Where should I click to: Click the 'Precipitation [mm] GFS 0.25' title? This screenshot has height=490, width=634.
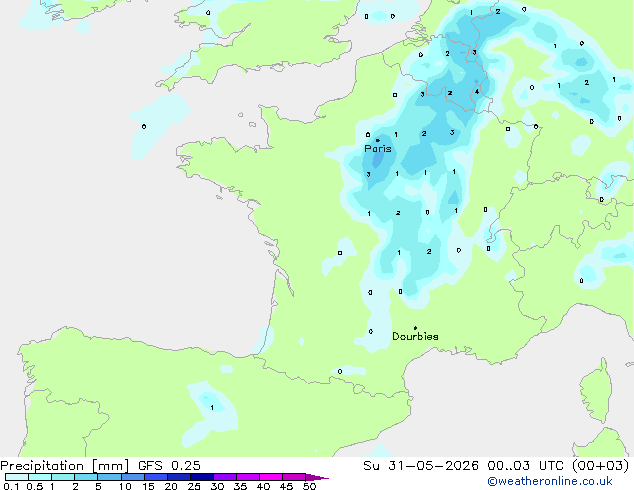tap(100, 466)
